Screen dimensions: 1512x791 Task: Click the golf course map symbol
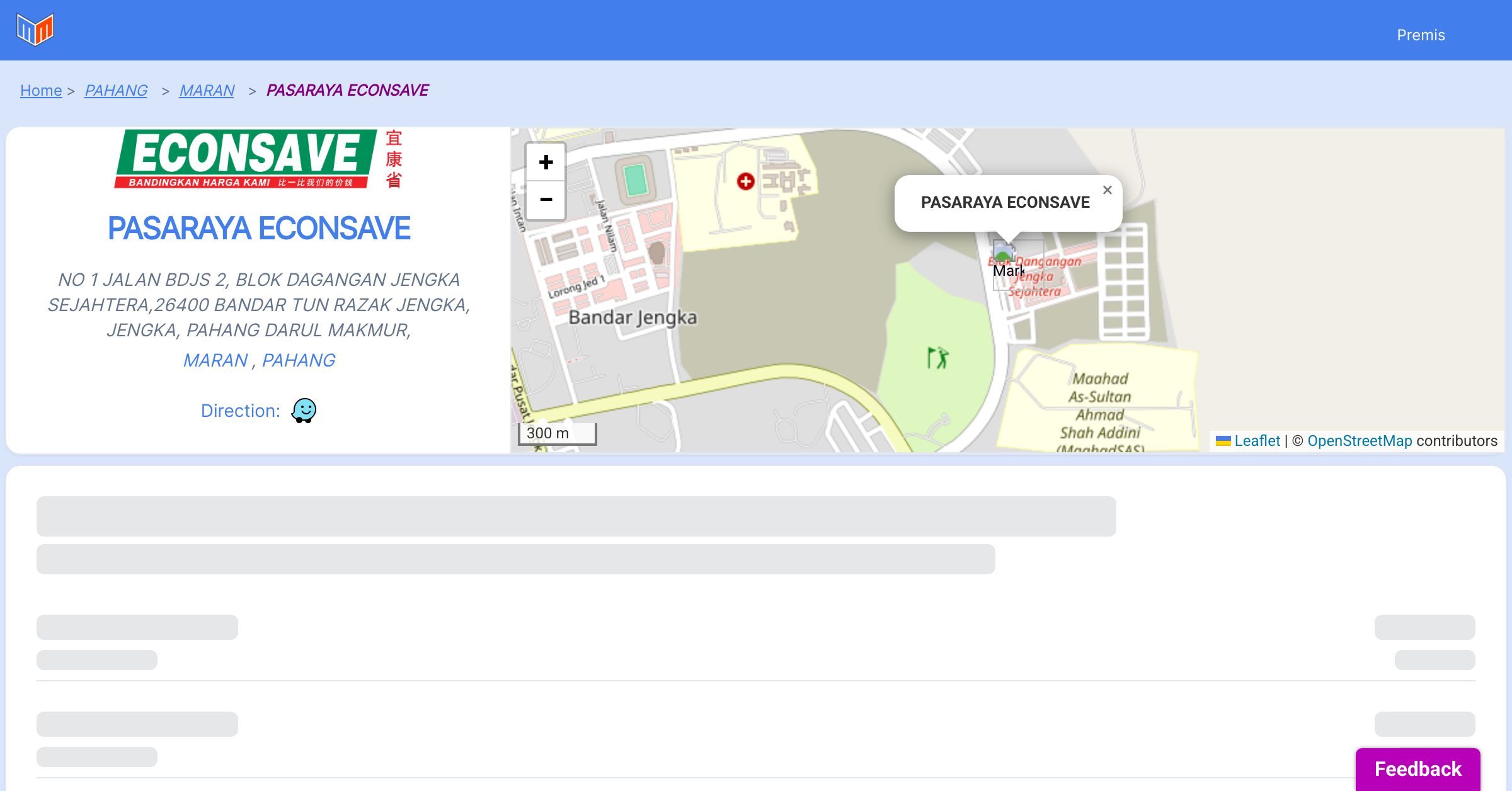[937, 358]
